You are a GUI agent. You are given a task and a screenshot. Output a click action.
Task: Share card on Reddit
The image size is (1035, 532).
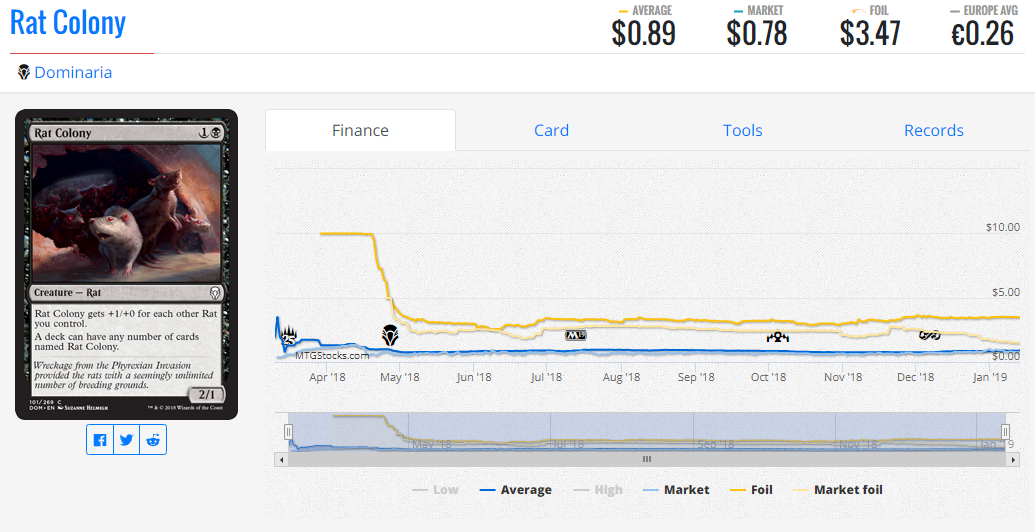point(152,440)
